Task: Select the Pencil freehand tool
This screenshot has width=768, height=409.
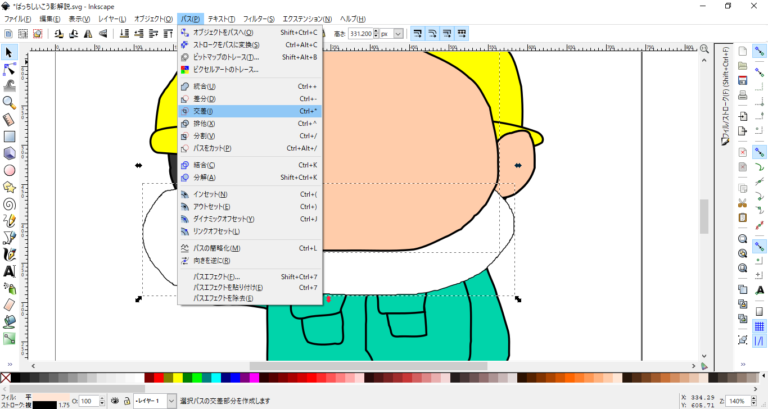Action: [9, 221]
